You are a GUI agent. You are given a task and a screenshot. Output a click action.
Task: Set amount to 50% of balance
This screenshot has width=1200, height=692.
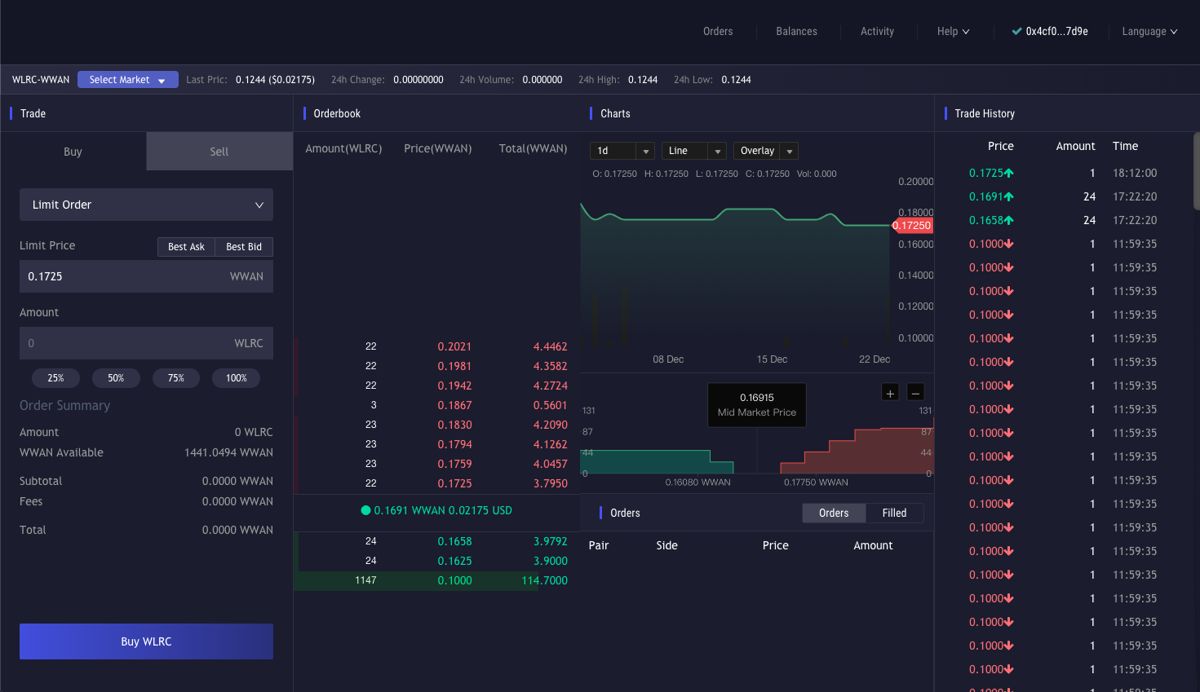point(116,378)
